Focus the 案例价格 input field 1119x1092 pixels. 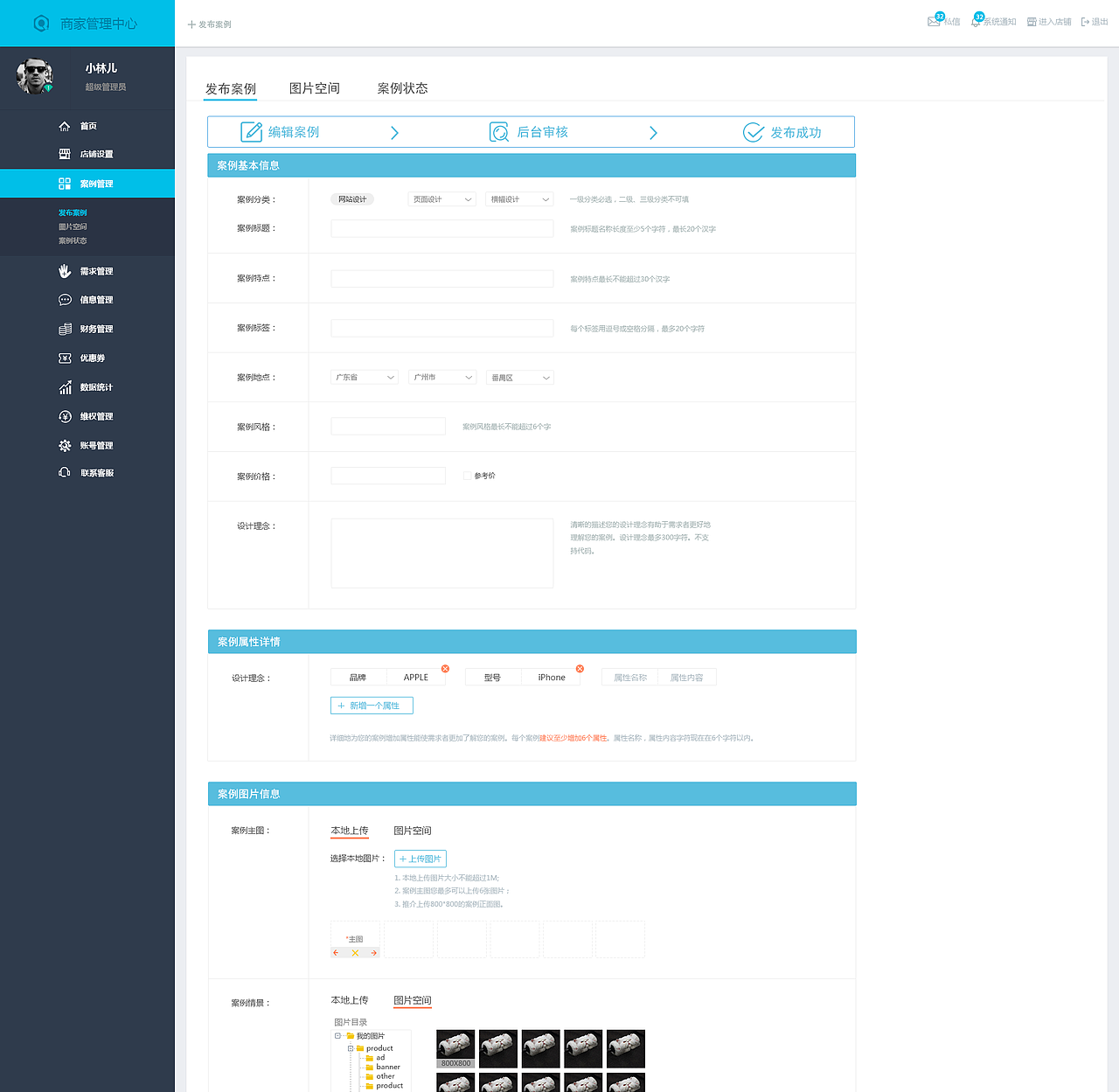point(388,476)
